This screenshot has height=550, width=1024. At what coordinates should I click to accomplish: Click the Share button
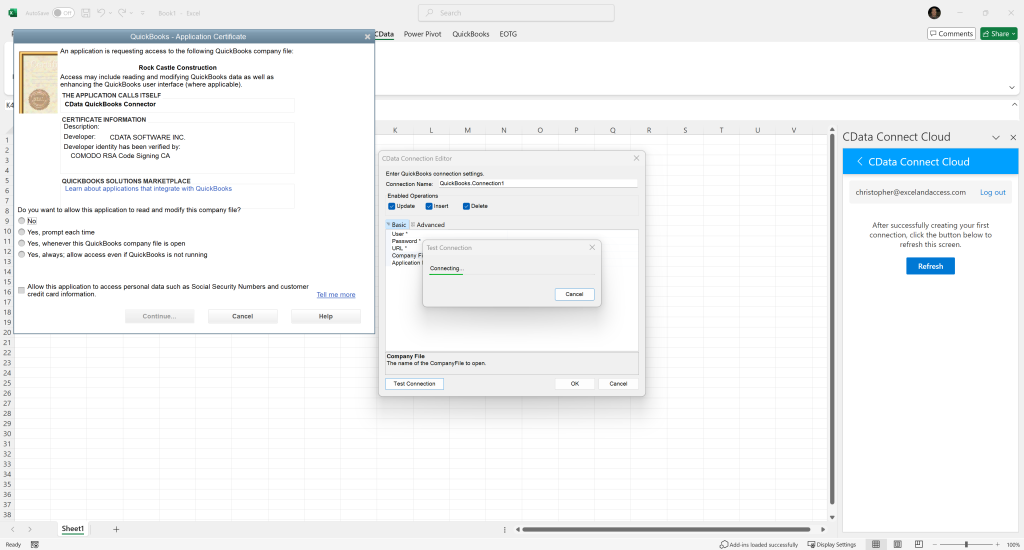(999, 33)
